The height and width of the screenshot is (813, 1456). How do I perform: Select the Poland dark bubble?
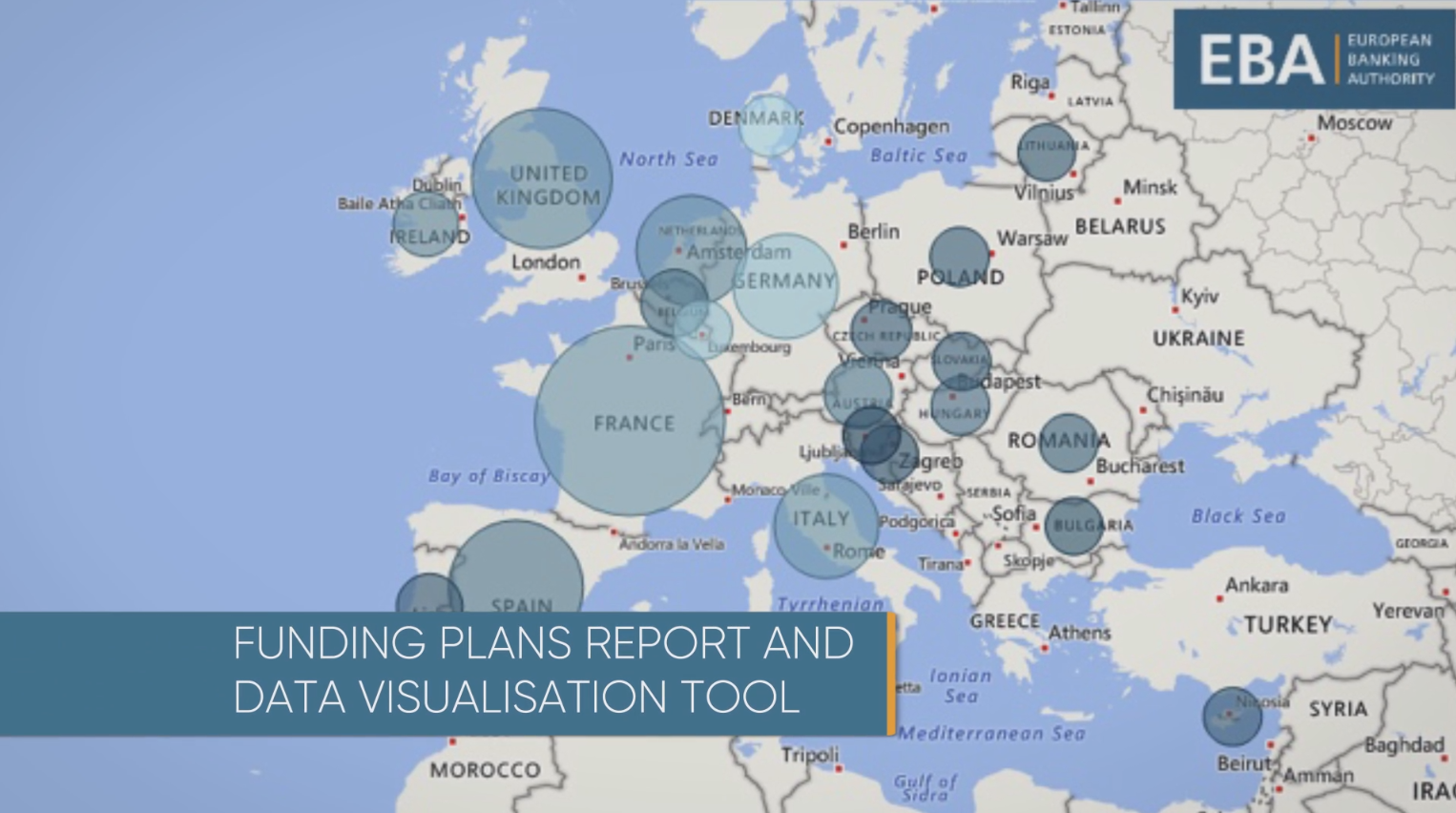coord(959,257)
